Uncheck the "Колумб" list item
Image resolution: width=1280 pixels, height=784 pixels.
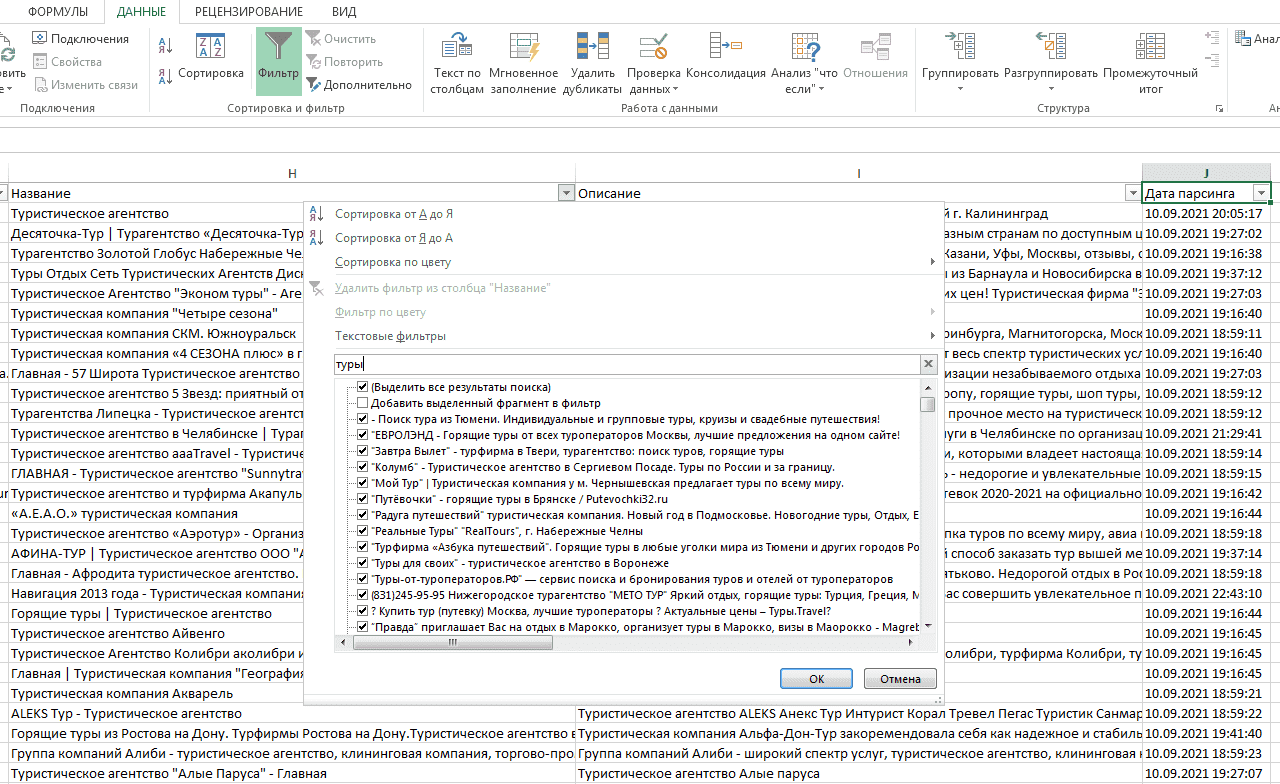[x=363, y=467]
